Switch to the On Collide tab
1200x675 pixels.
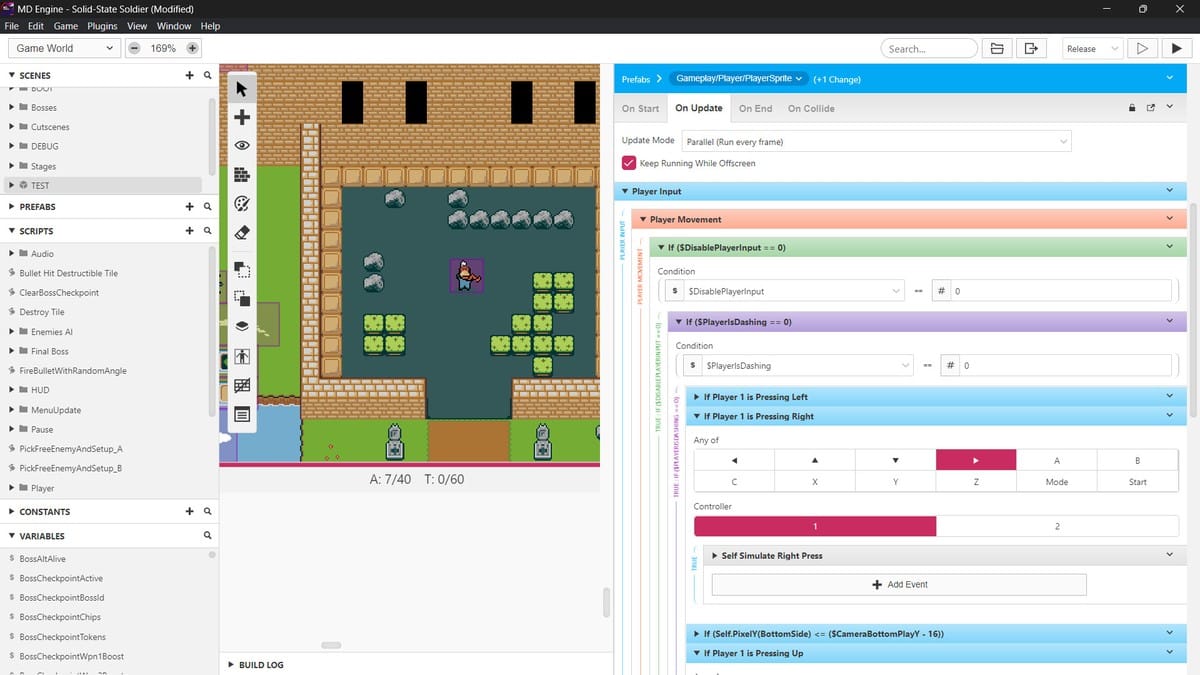coord(811,108)
